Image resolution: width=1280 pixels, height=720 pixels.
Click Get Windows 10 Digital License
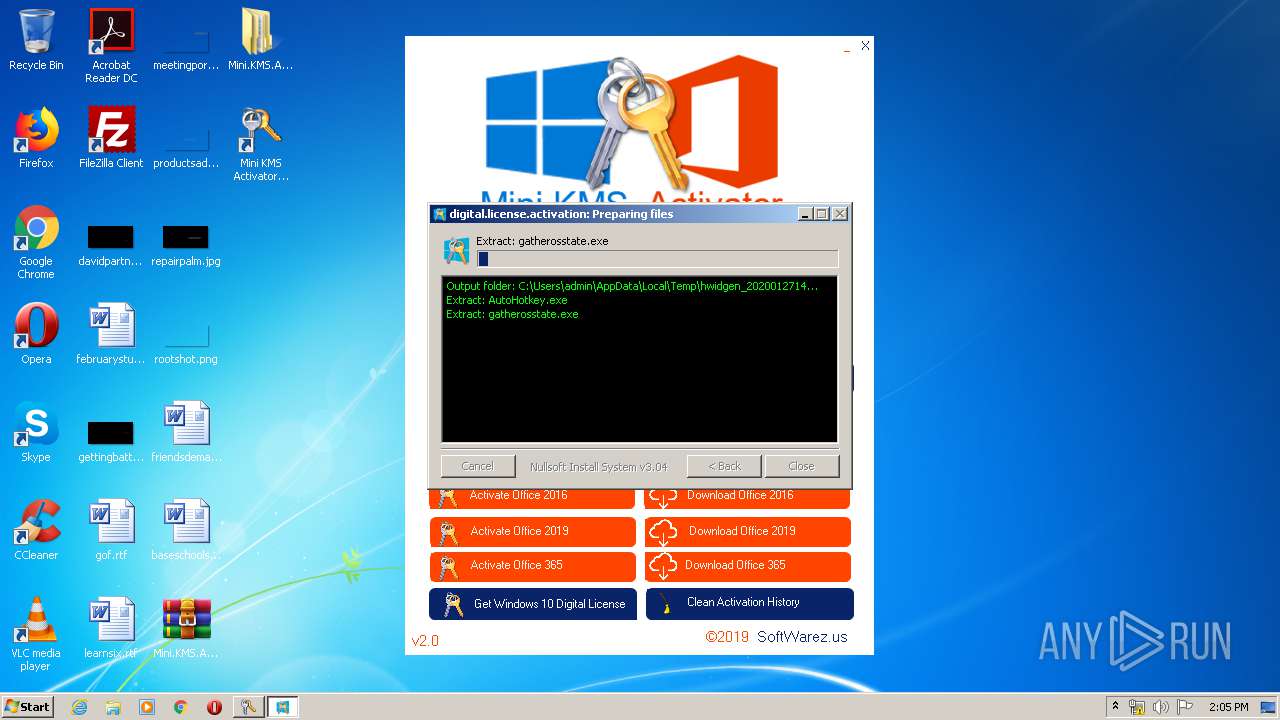532,604
